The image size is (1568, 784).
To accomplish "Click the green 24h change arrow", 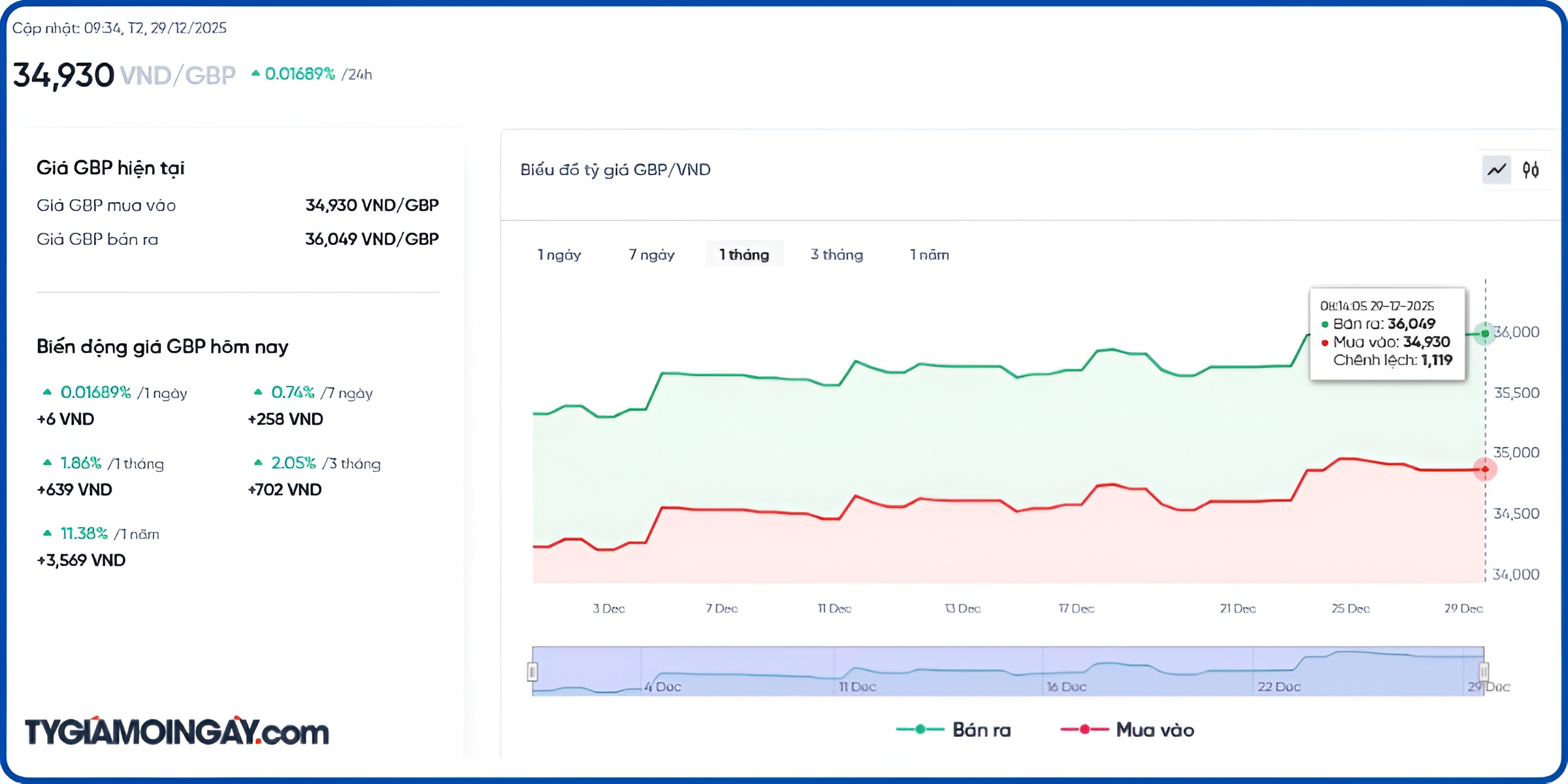I will tap(255, 74).
